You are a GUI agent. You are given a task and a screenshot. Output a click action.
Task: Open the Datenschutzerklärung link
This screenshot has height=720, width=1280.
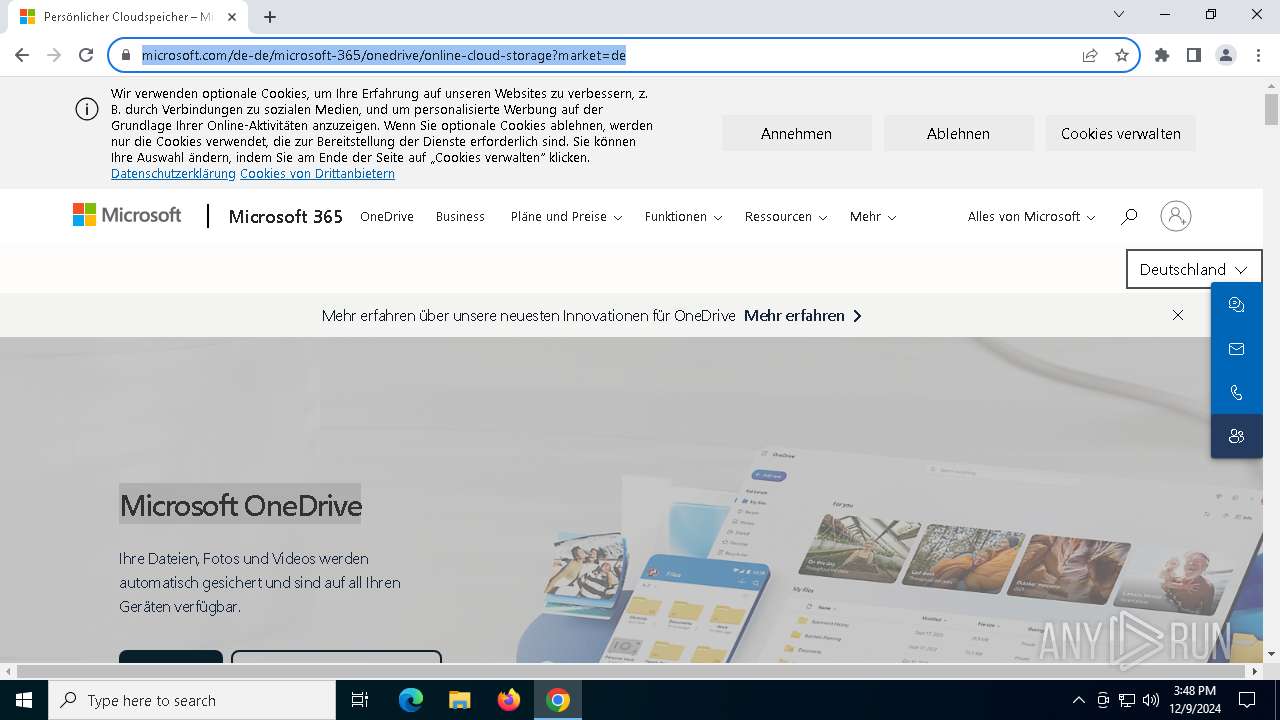(173, 174)
